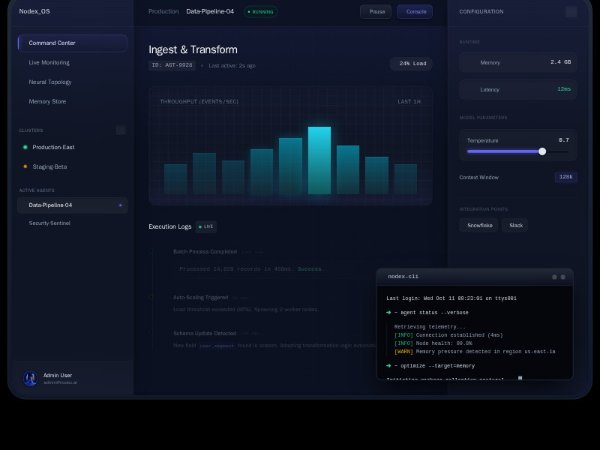Toggle the Snowflake integration chip

point(480,225)
